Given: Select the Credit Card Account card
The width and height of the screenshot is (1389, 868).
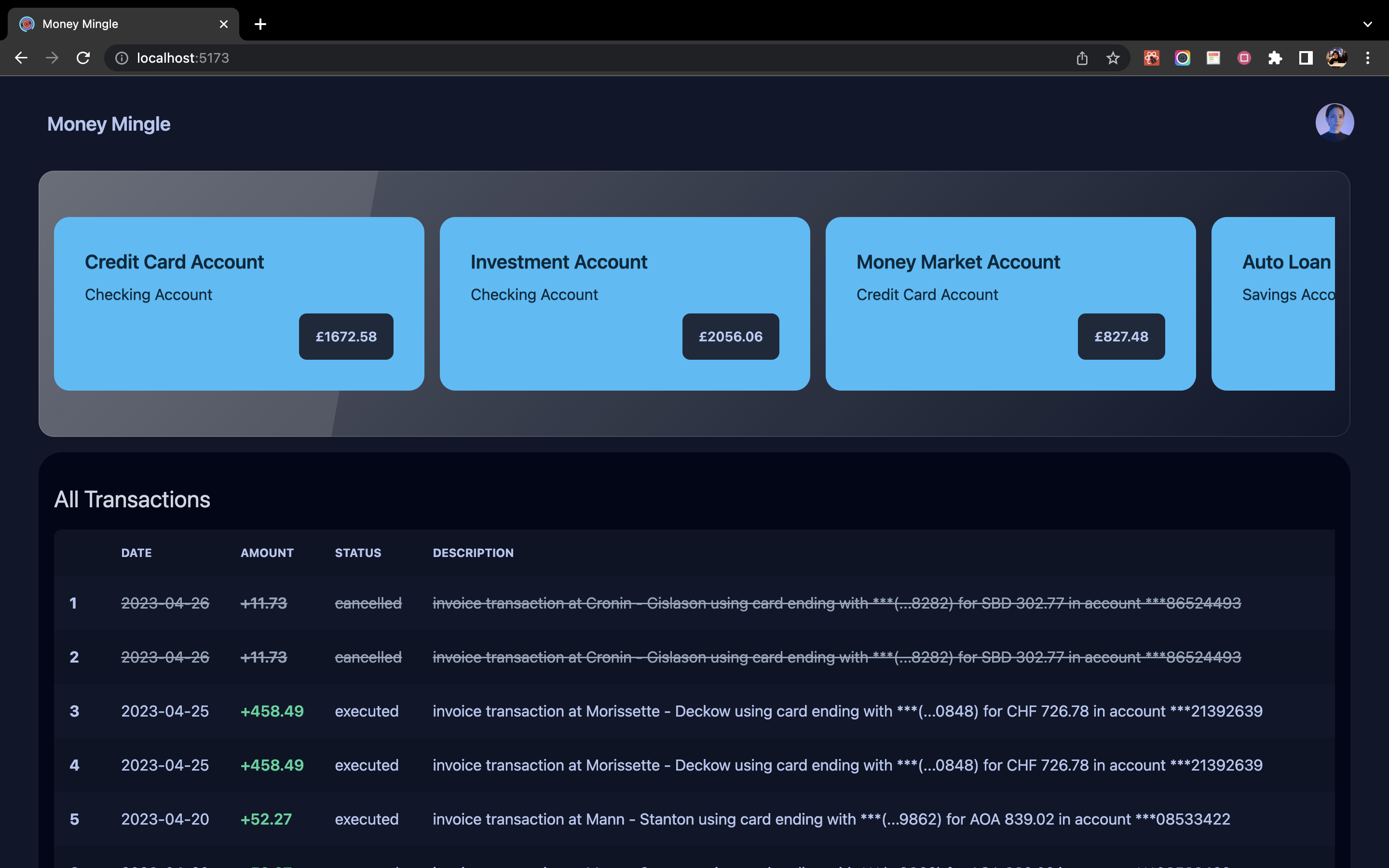Looking at the screenshot, I should [x=239, y=303].
